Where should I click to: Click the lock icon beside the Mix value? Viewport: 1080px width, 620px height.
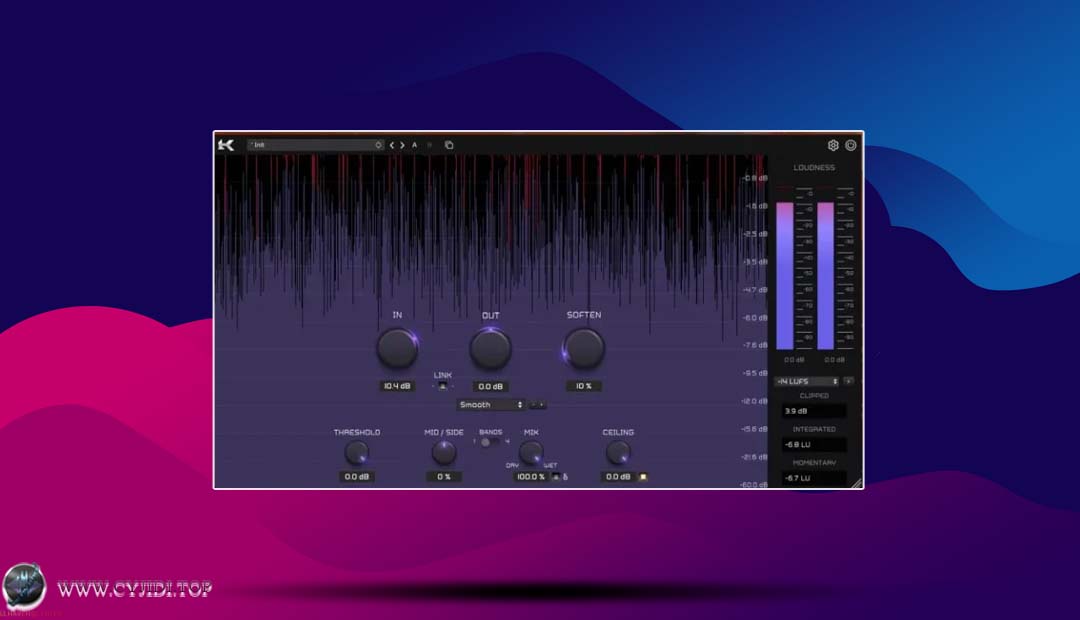565,477
